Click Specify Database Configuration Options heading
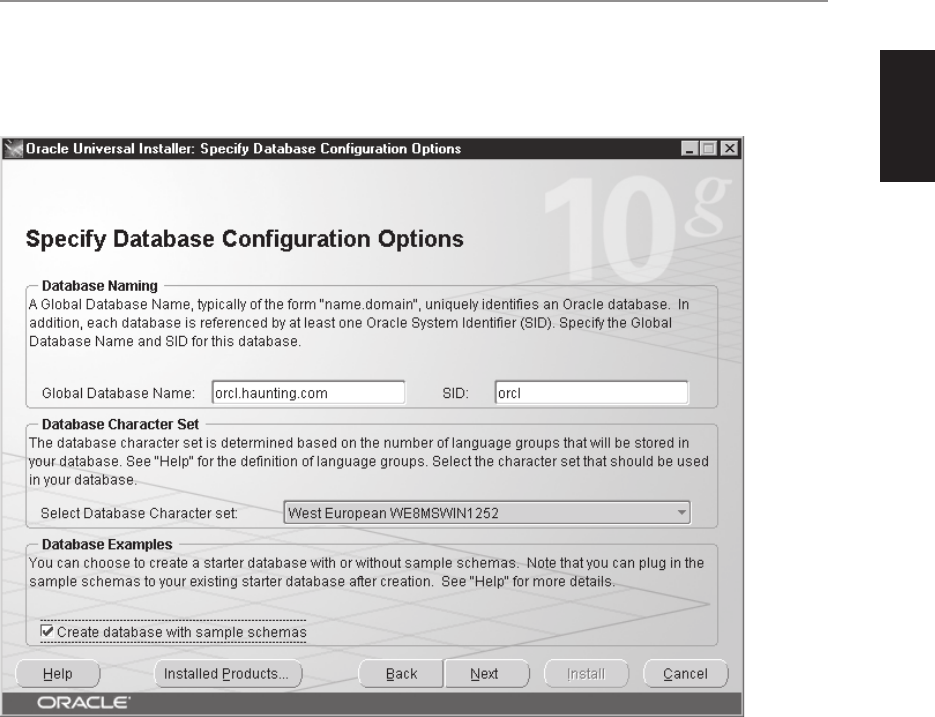935x717 pixels. point(244,239)
